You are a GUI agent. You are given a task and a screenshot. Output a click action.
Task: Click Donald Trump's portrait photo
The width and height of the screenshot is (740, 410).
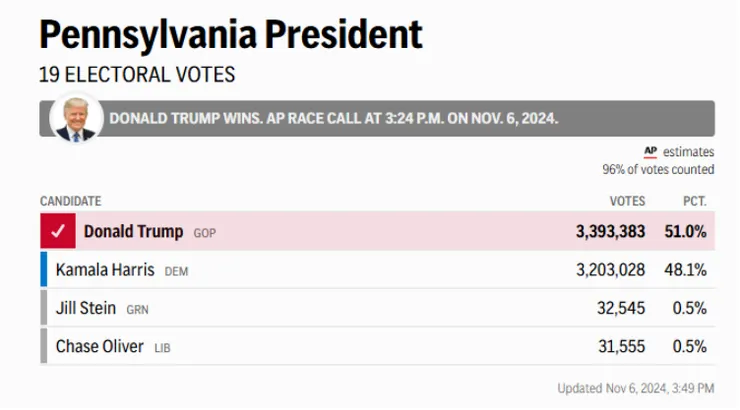click(x=78, y=118)
